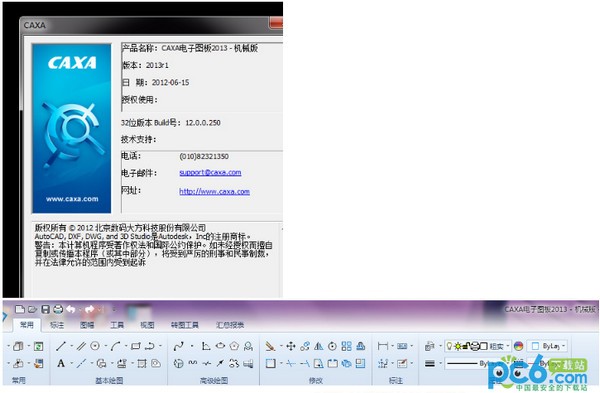Viewport: 600px width, 393px height.
Task: Select the Parallel lines tool
Action: 81,346
